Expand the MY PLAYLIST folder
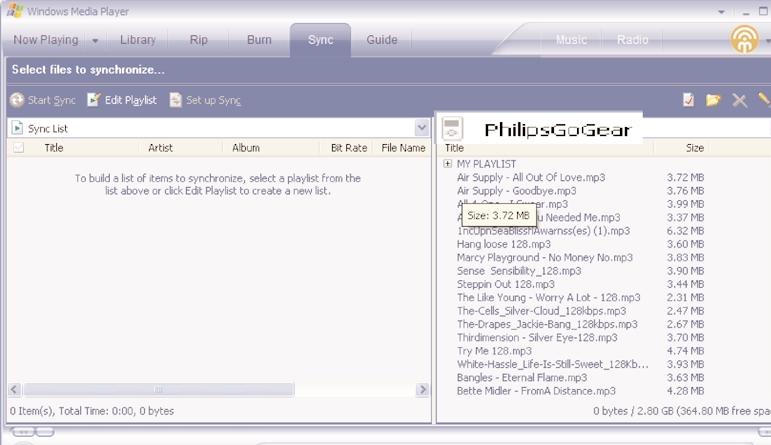 coord(447,164)
